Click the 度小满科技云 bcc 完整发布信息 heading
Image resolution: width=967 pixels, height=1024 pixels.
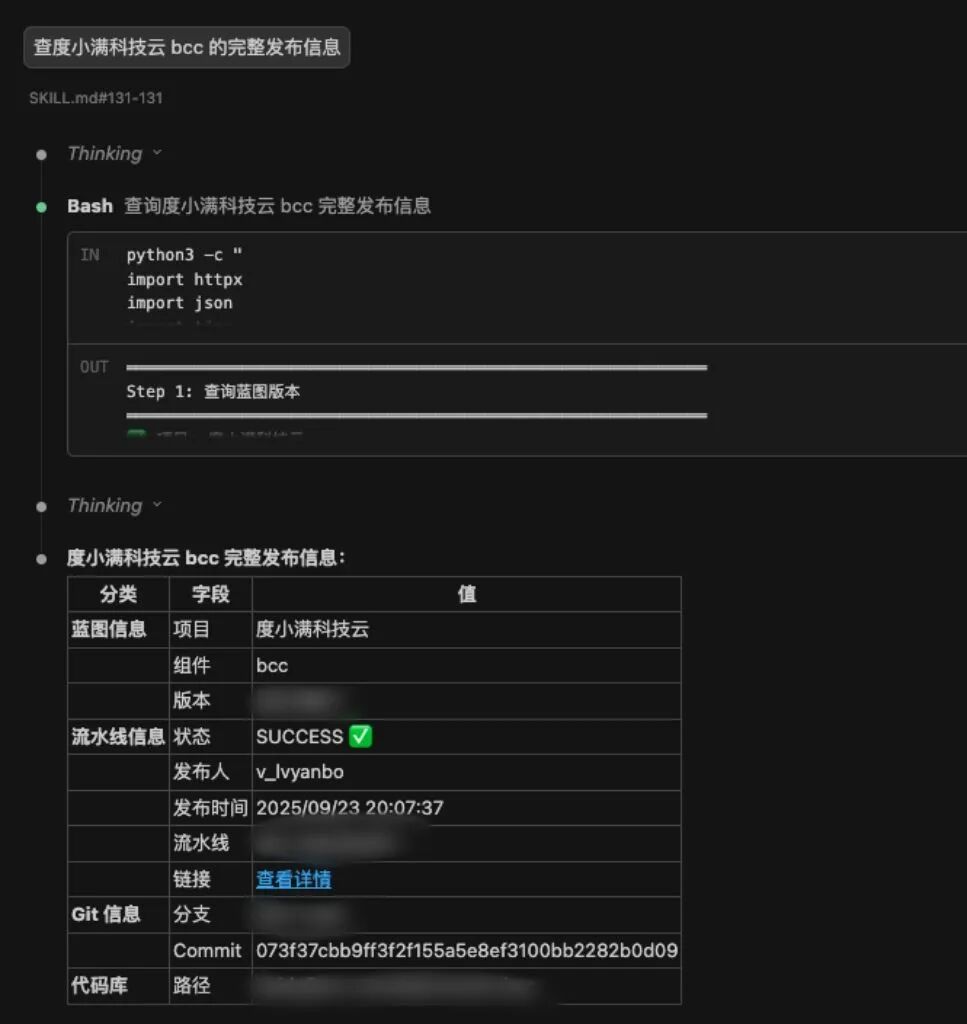[x=206, y=558]
